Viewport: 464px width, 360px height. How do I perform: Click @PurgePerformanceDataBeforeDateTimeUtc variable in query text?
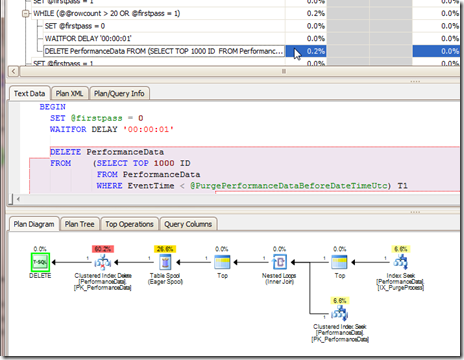pos(289,186)
